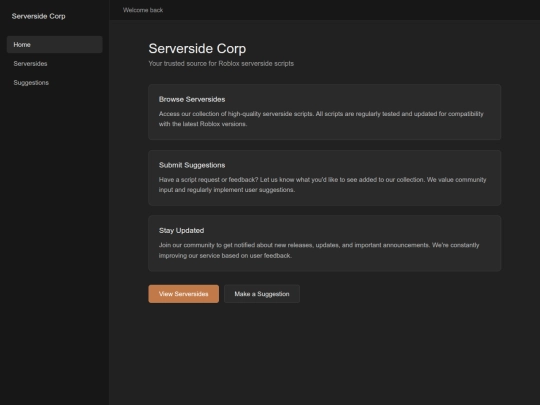Image resolution: width=540 pixels, height=405 pixels.
Task: Click the 'Have a script request' description line
Action: [x=322, y=179]
